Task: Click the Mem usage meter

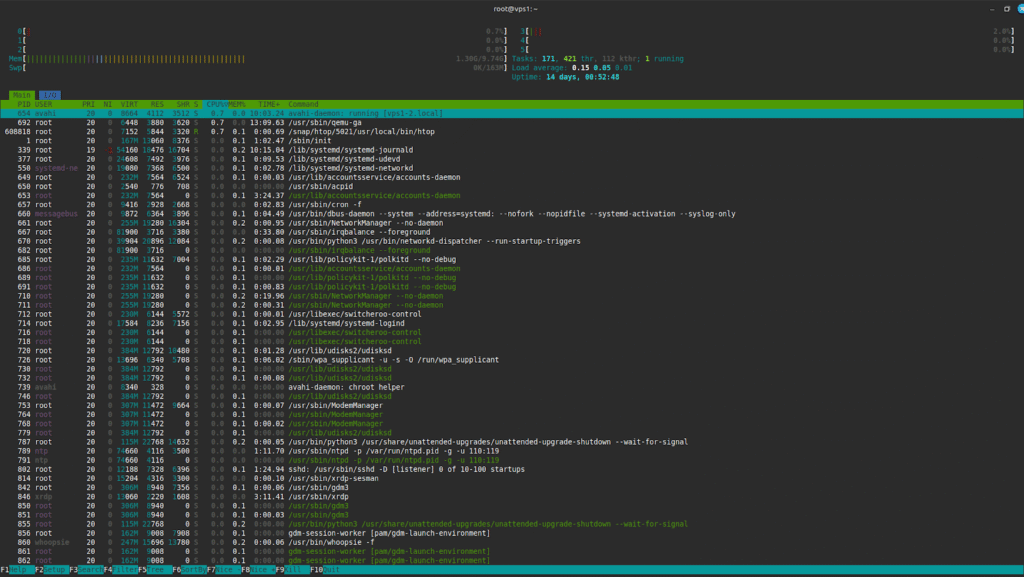Action: (x=120, y=57)
